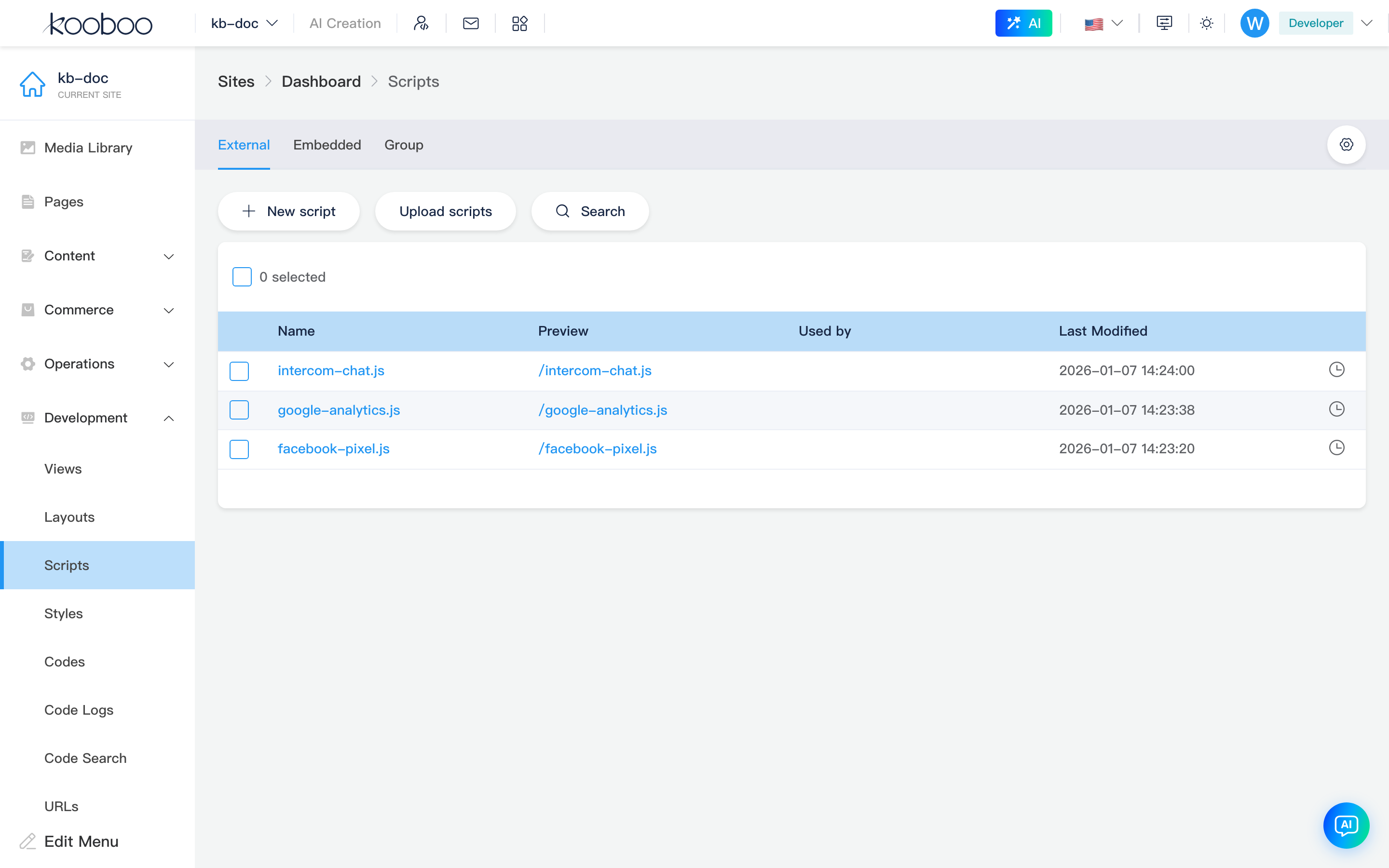This screenshot has height=868, width=1389.
Task: Click the AI gradient button
Action: [1023, 23]
